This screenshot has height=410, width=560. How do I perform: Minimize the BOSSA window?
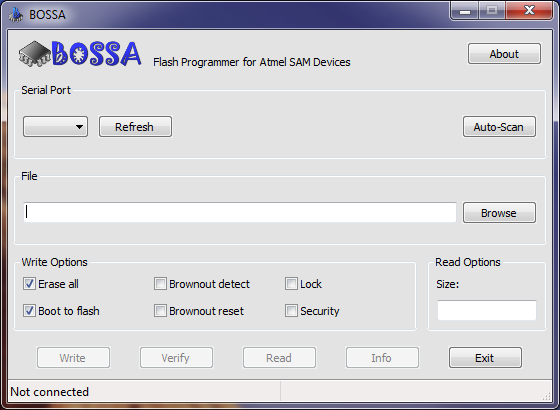pos(465,11)
